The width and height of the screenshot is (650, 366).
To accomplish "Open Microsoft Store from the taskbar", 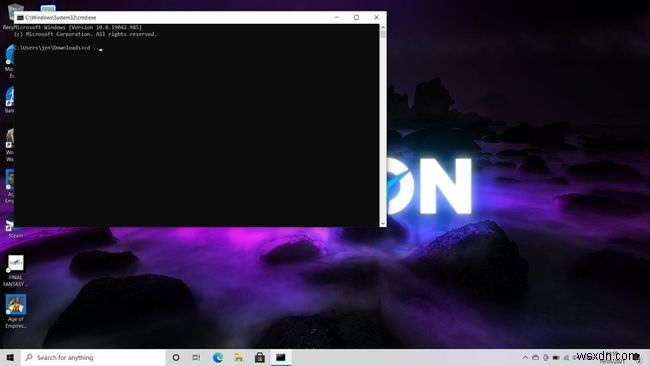I will coord(260,357).
